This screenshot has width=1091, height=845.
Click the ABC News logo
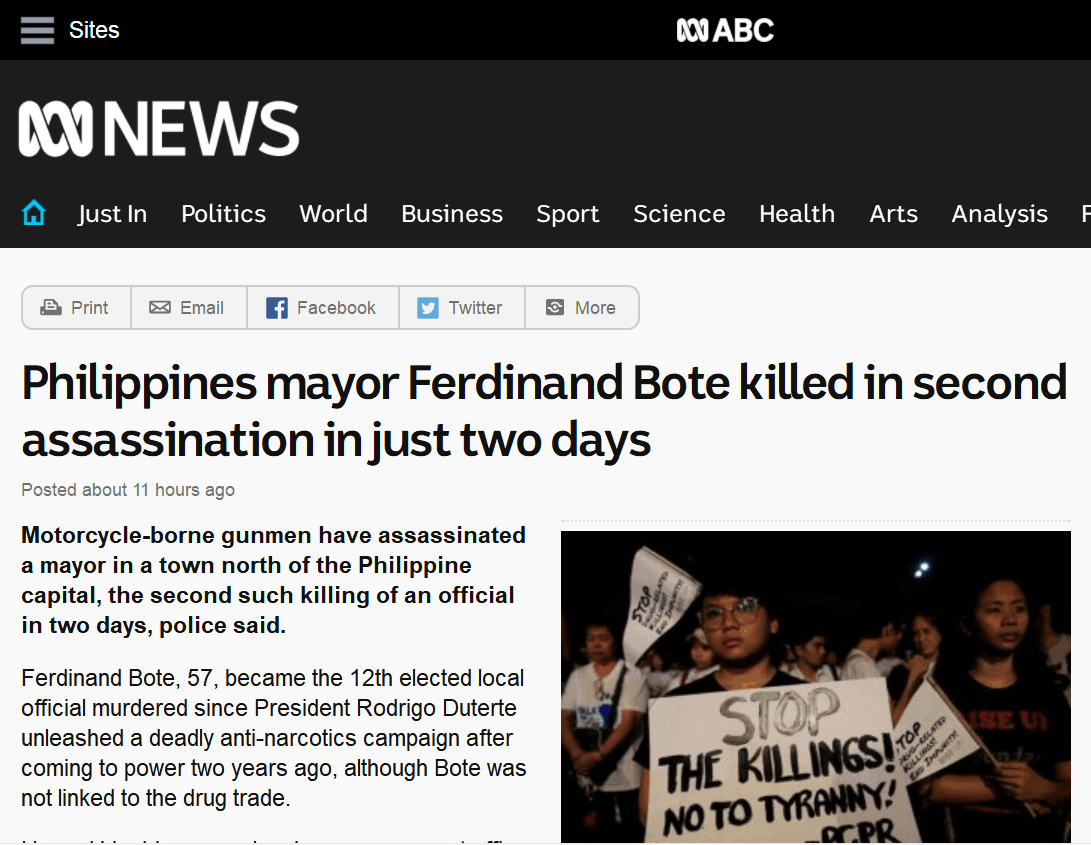159,129
